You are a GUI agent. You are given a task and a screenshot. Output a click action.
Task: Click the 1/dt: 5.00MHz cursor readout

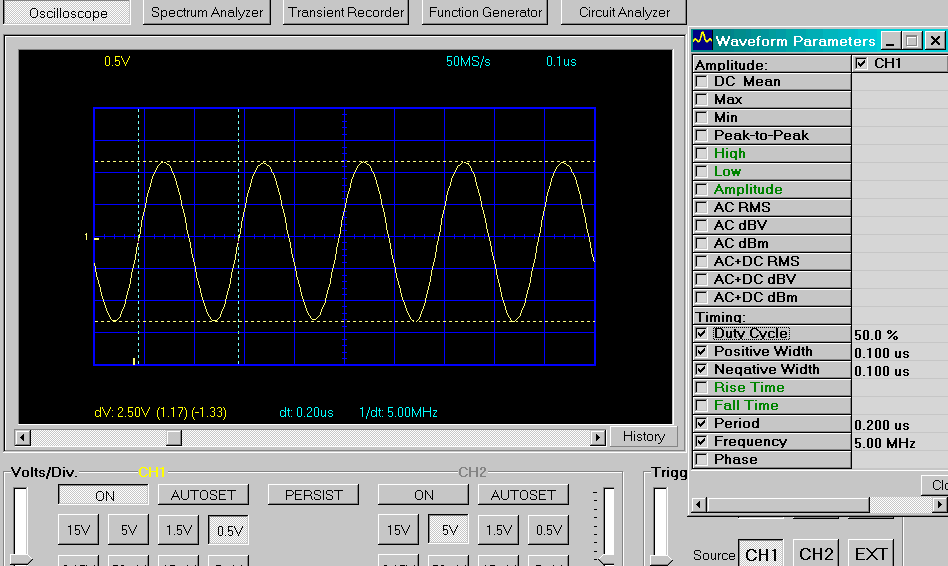[398, 412]
